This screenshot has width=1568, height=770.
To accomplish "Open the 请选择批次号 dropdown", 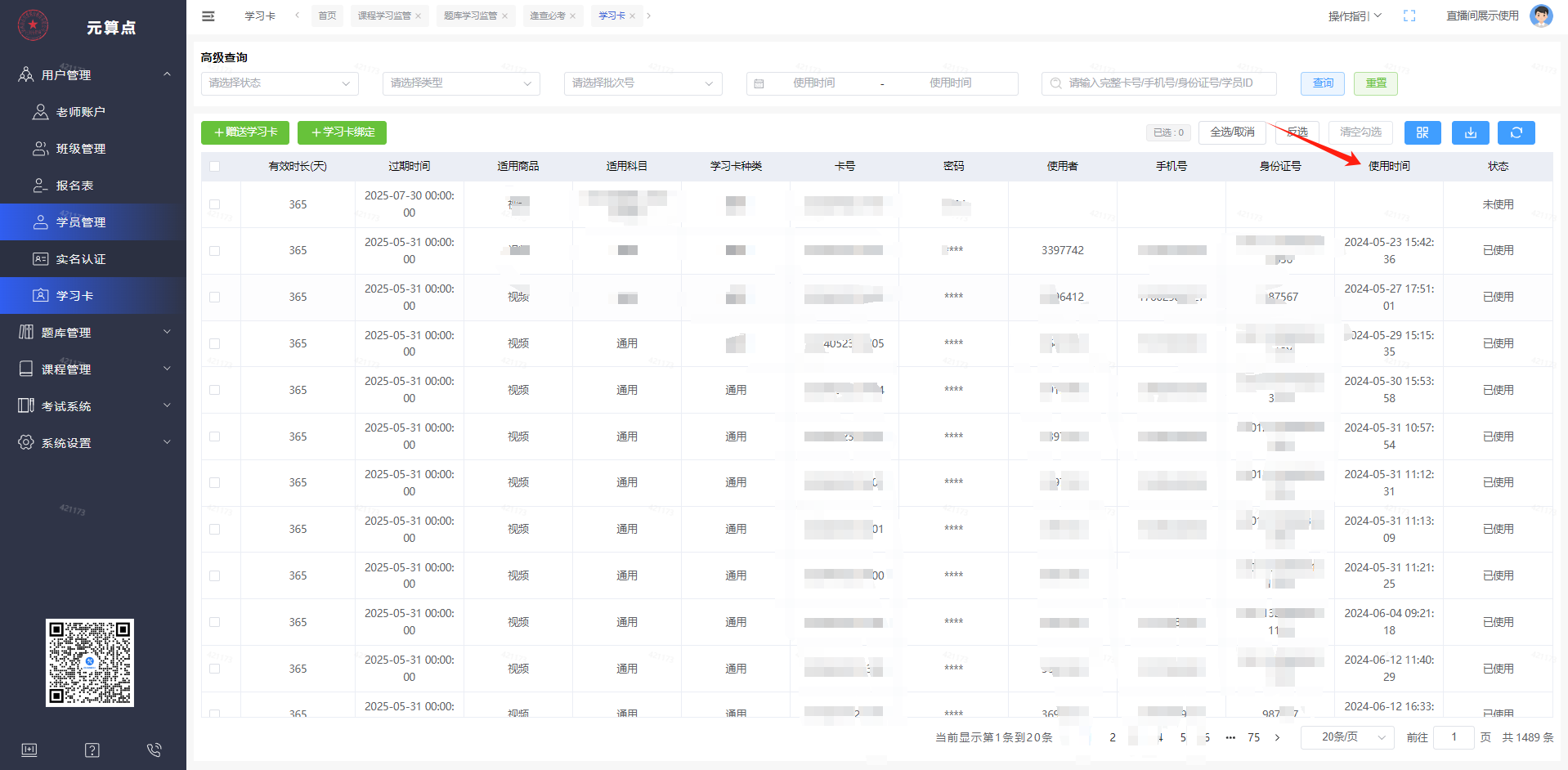I will [643, 83].
